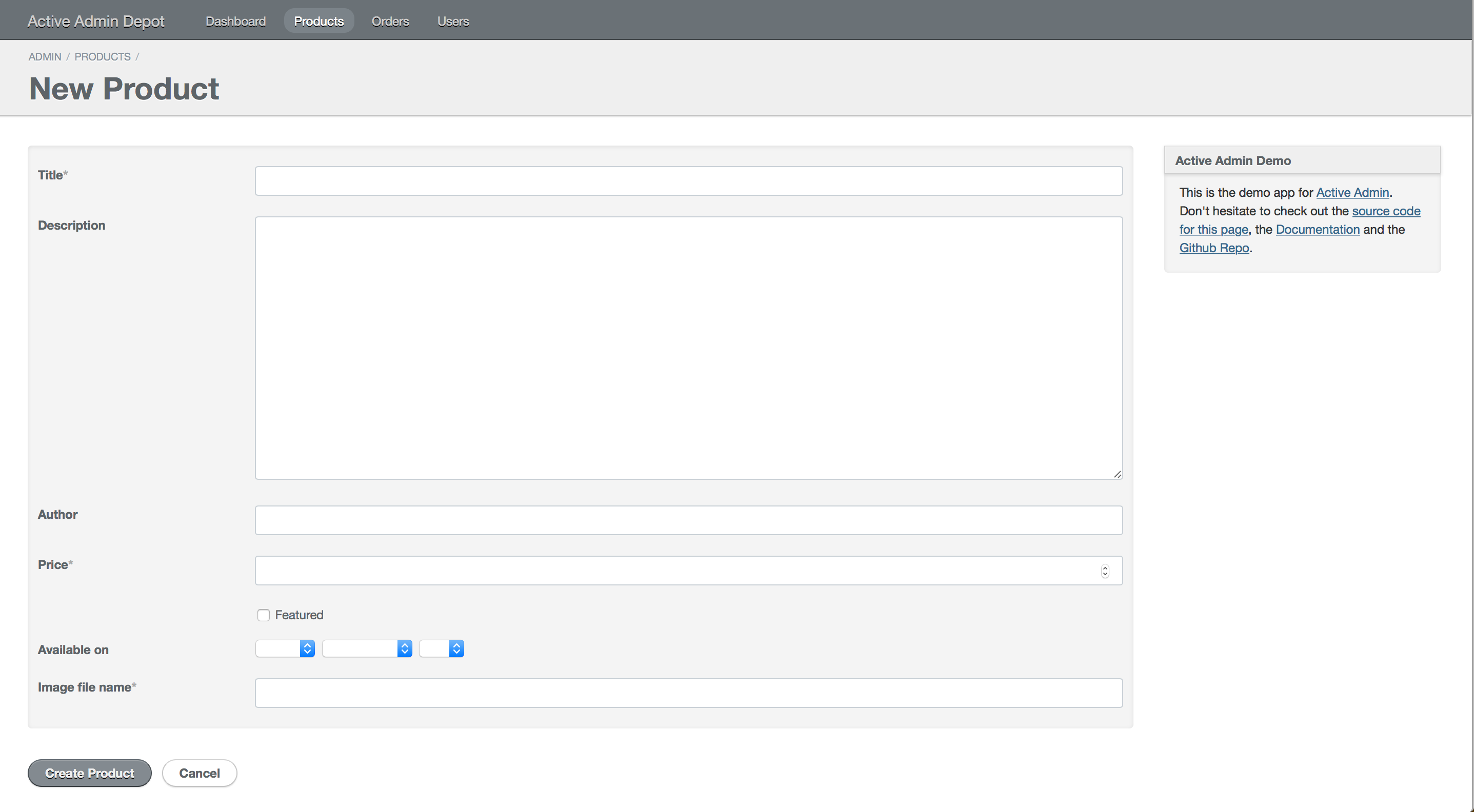Open the Documentation link
This screenshot has height=812, width=1474.
(x=1317, y=229)
